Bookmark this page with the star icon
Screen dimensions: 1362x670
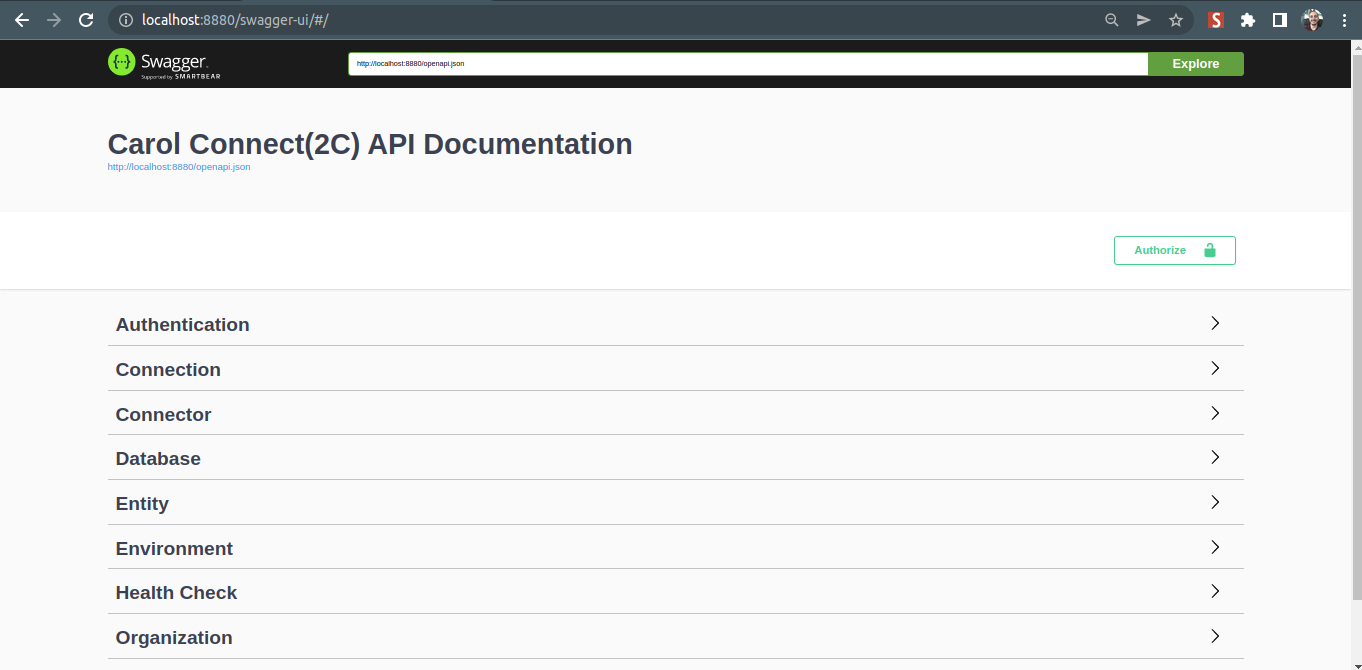pyautogui.click(x=1176, y=20)
